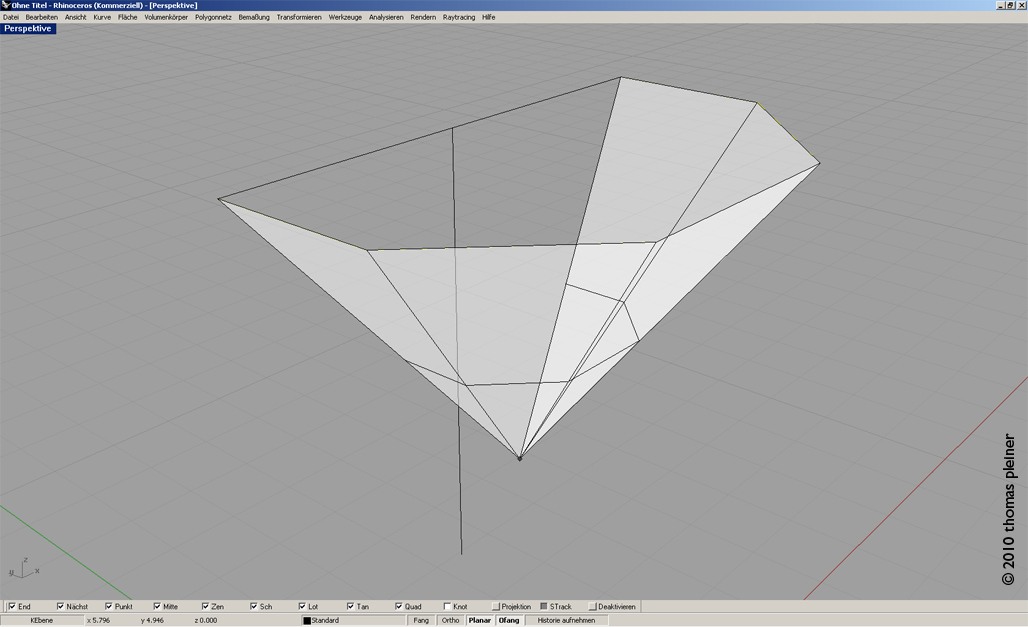Open the Volumenkörper menu
This screenshot has width=1028, height=627.
[x=166, y=17]
